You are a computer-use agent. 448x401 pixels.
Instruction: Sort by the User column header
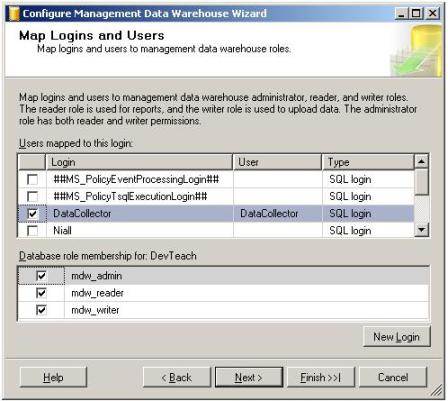[277, 162]
